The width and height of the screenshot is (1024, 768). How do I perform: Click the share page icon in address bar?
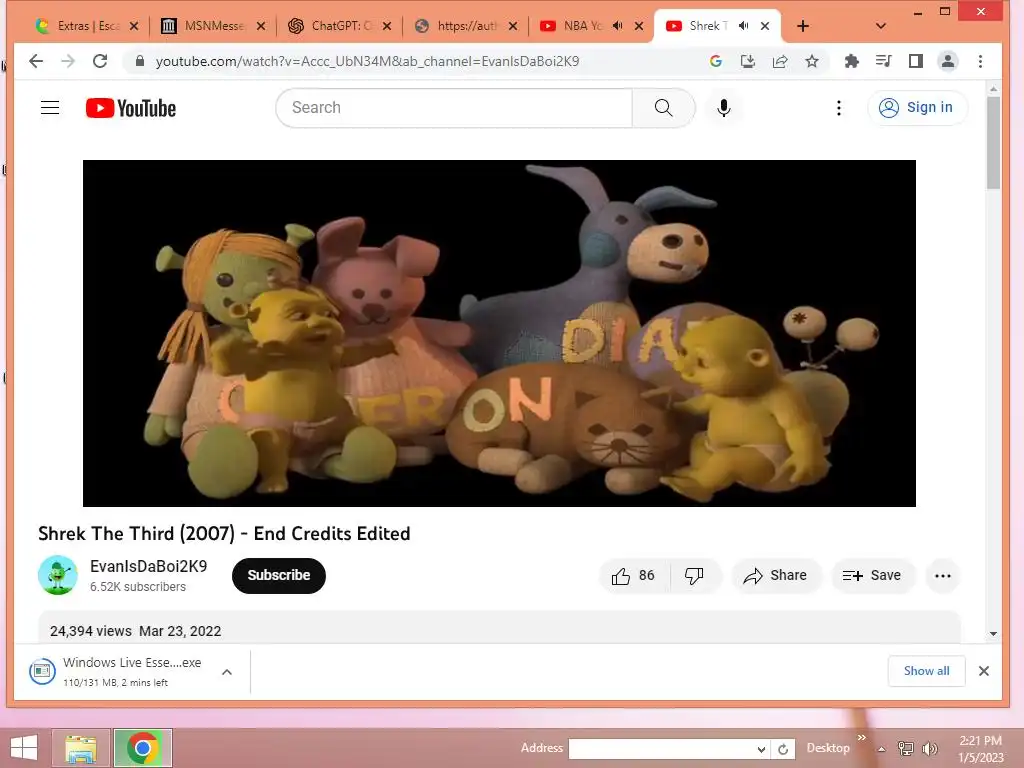[780, 61]
